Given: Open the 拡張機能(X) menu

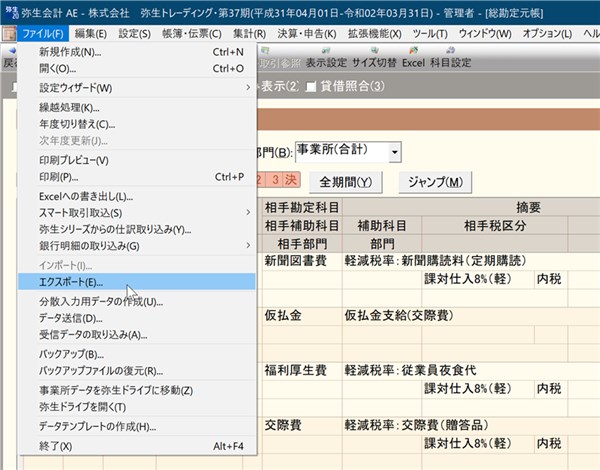Looking at the screenshot, I should click(375, 34).
